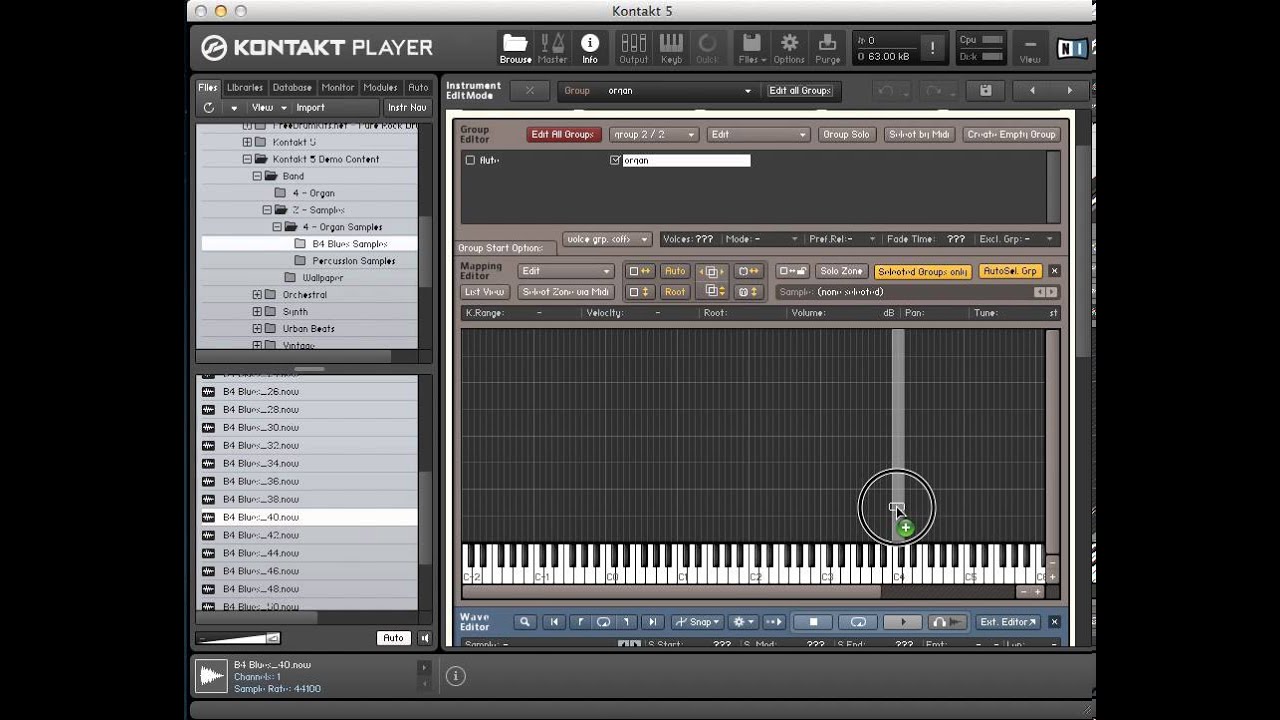The image size is (1280, 720).
Task: Click the panic exclamation button
Action: [x=932, y=48]
